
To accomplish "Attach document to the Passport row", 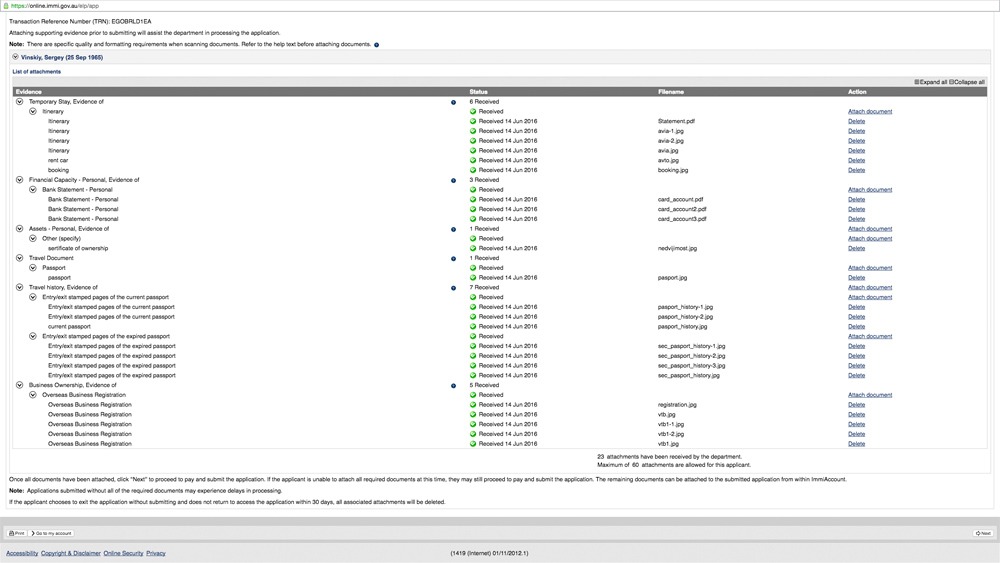I will (869, 268).
